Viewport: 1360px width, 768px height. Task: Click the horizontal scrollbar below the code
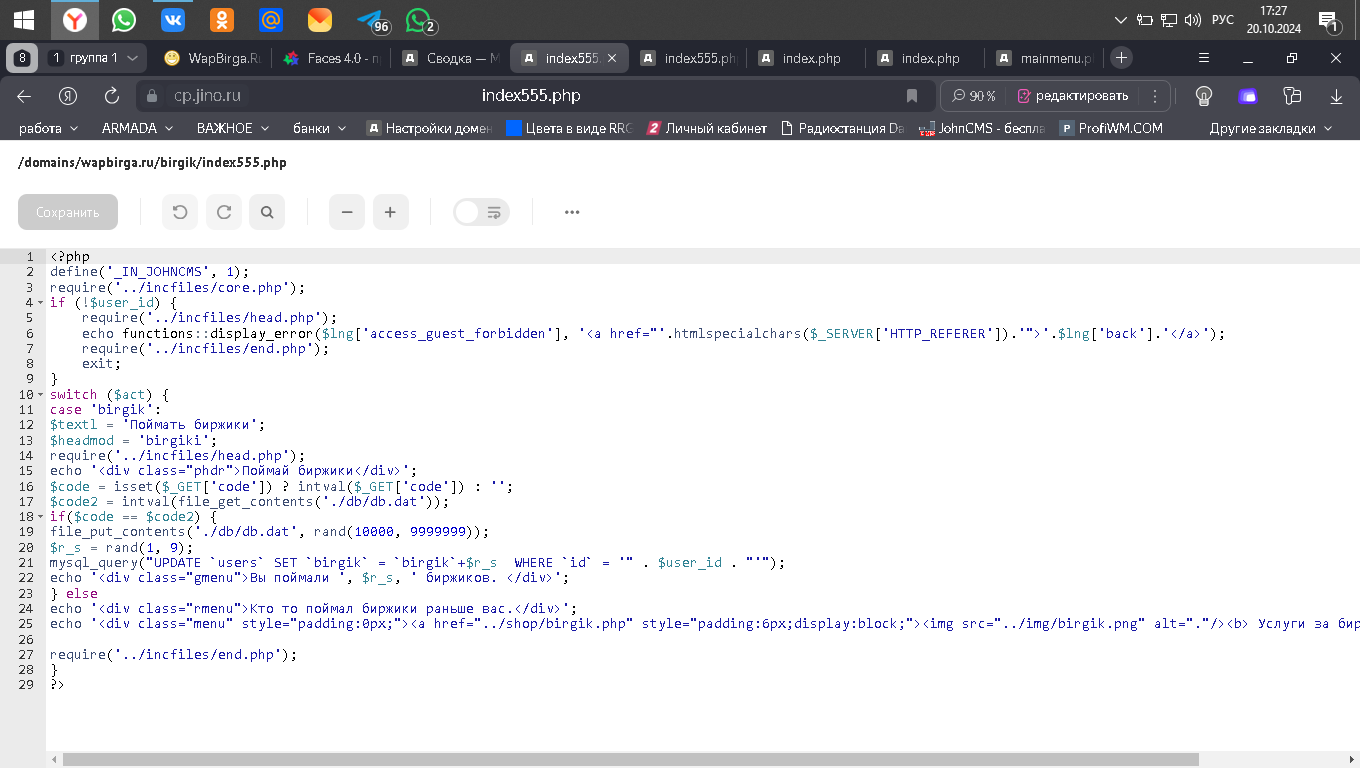[x=600, y=759]
